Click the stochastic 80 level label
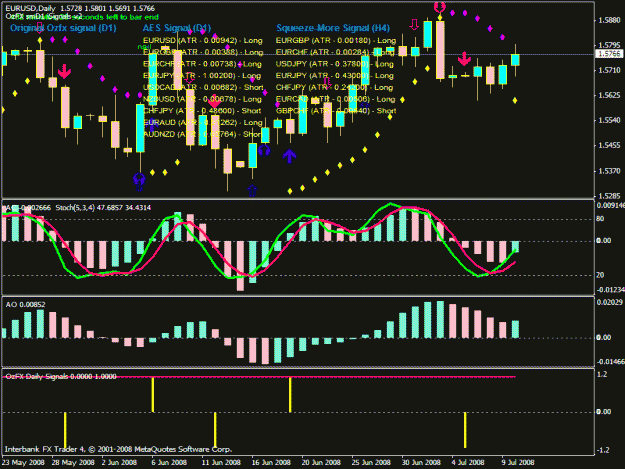The image size is (625, 469). click(600, 219)
